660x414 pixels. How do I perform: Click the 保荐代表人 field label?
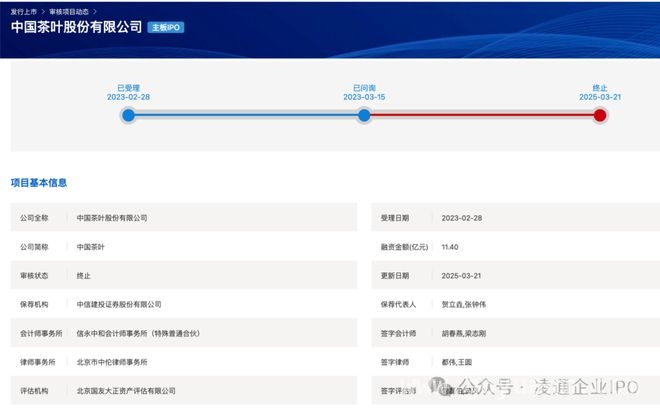coord(399,304)
